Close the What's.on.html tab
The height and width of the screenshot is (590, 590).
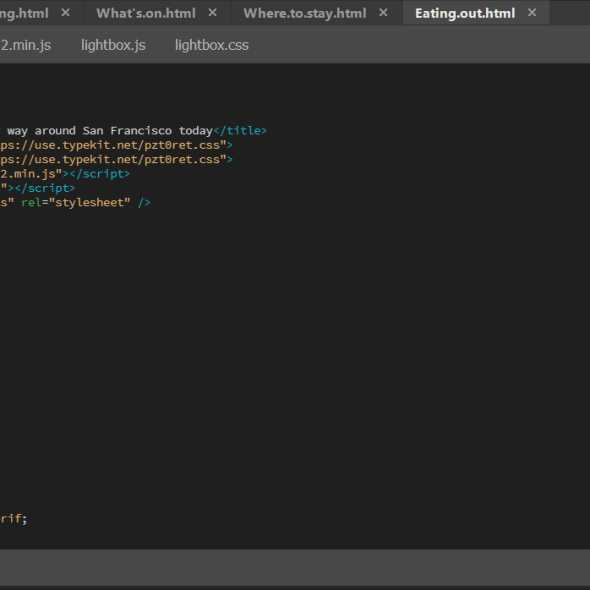213,13
